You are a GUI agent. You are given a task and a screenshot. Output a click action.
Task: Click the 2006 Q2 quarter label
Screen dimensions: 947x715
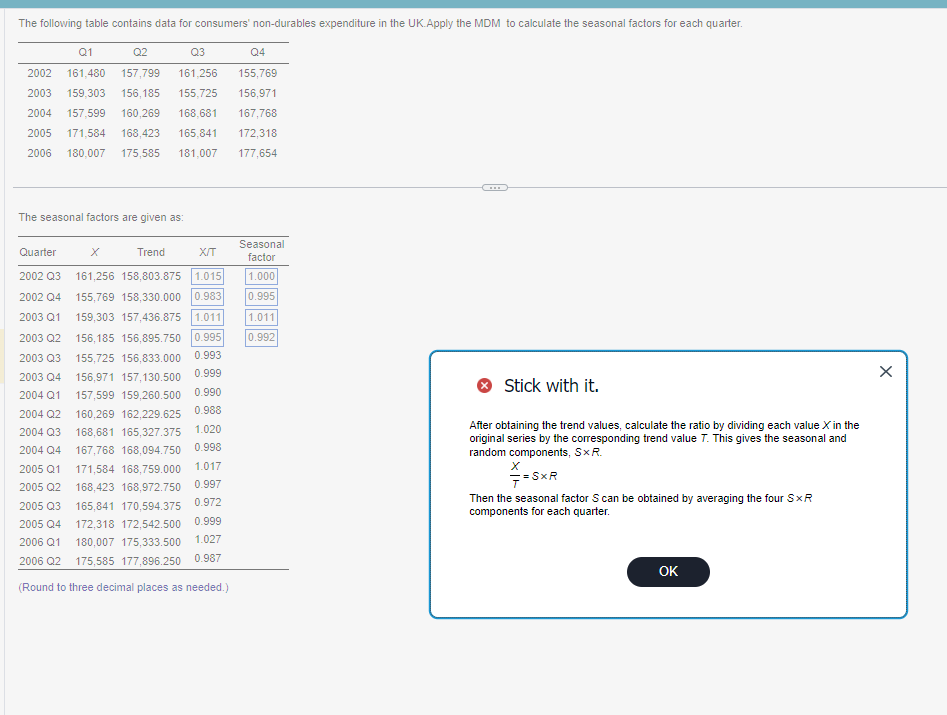[x=40, y=561]
